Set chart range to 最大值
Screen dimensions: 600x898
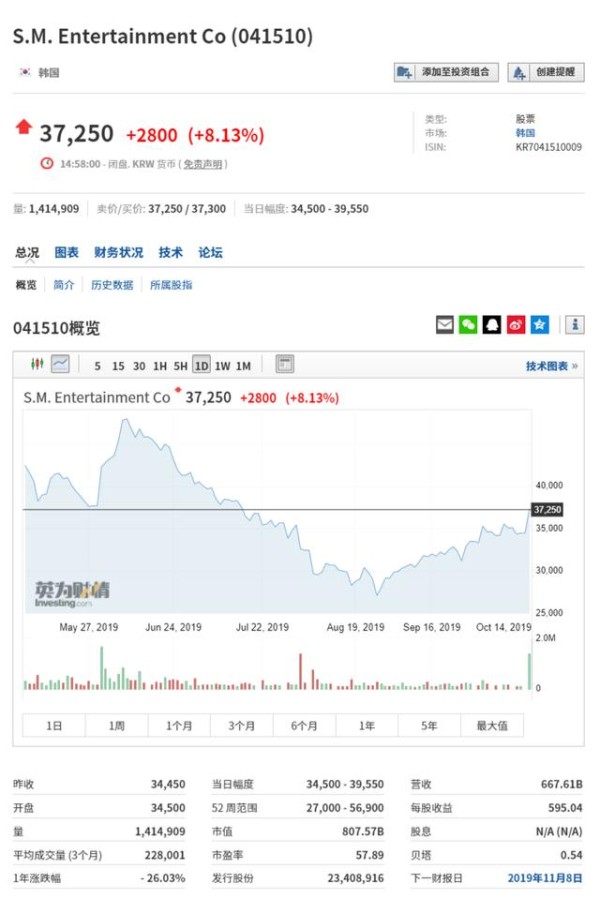[x=492, y=726]
